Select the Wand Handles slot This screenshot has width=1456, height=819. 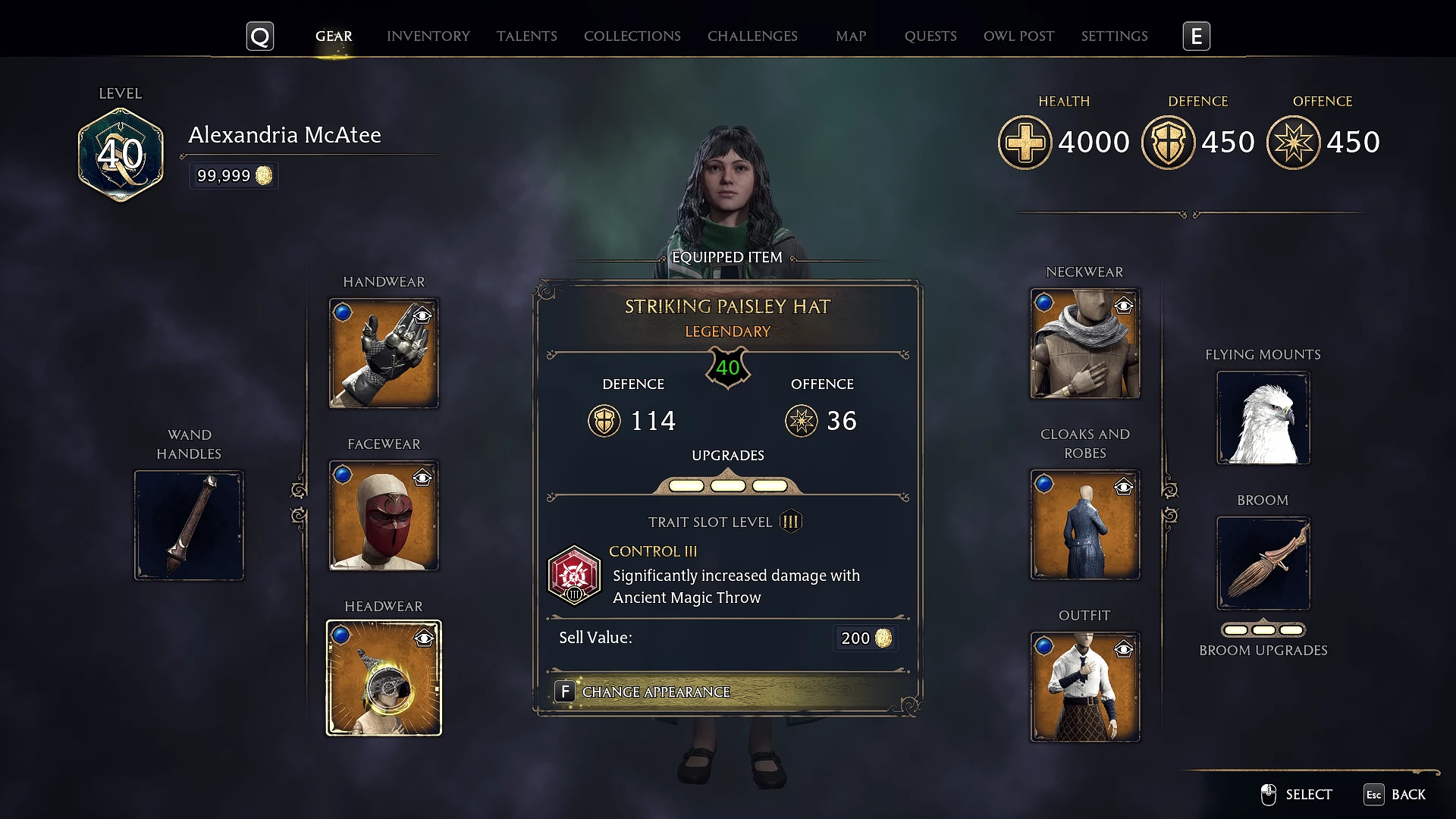pos(189,526)
